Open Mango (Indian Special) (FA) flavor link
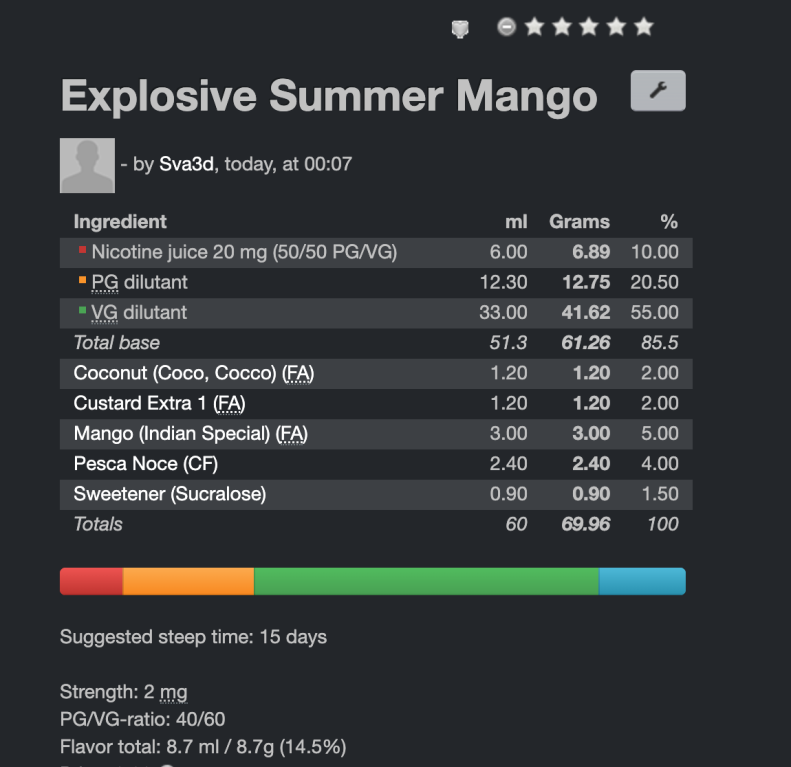 (191, 434)
